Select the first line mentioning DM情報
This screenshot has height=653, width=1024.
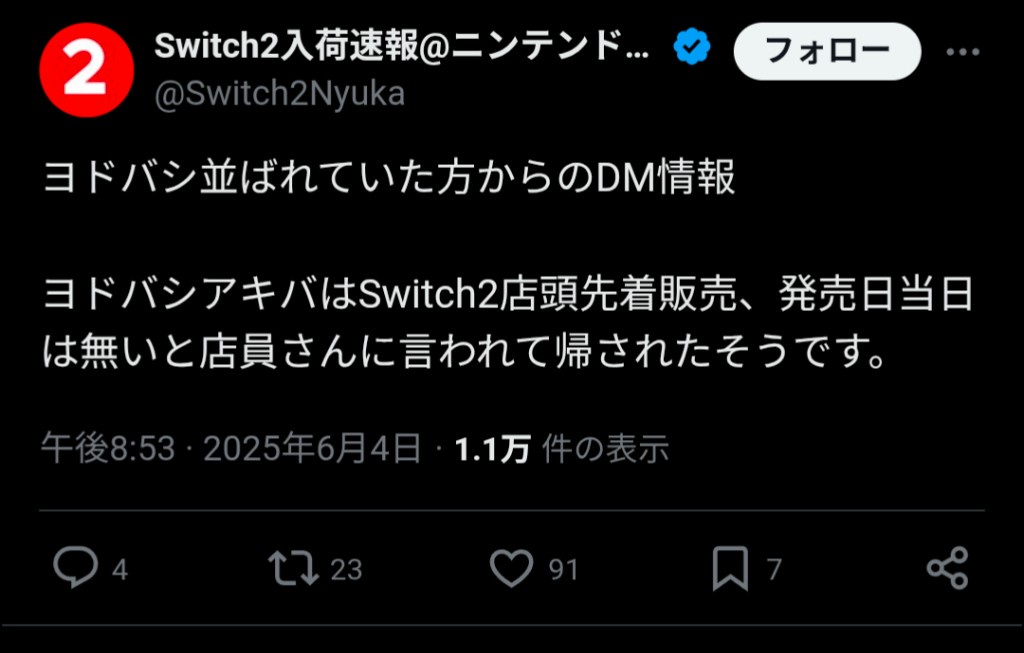389,177
